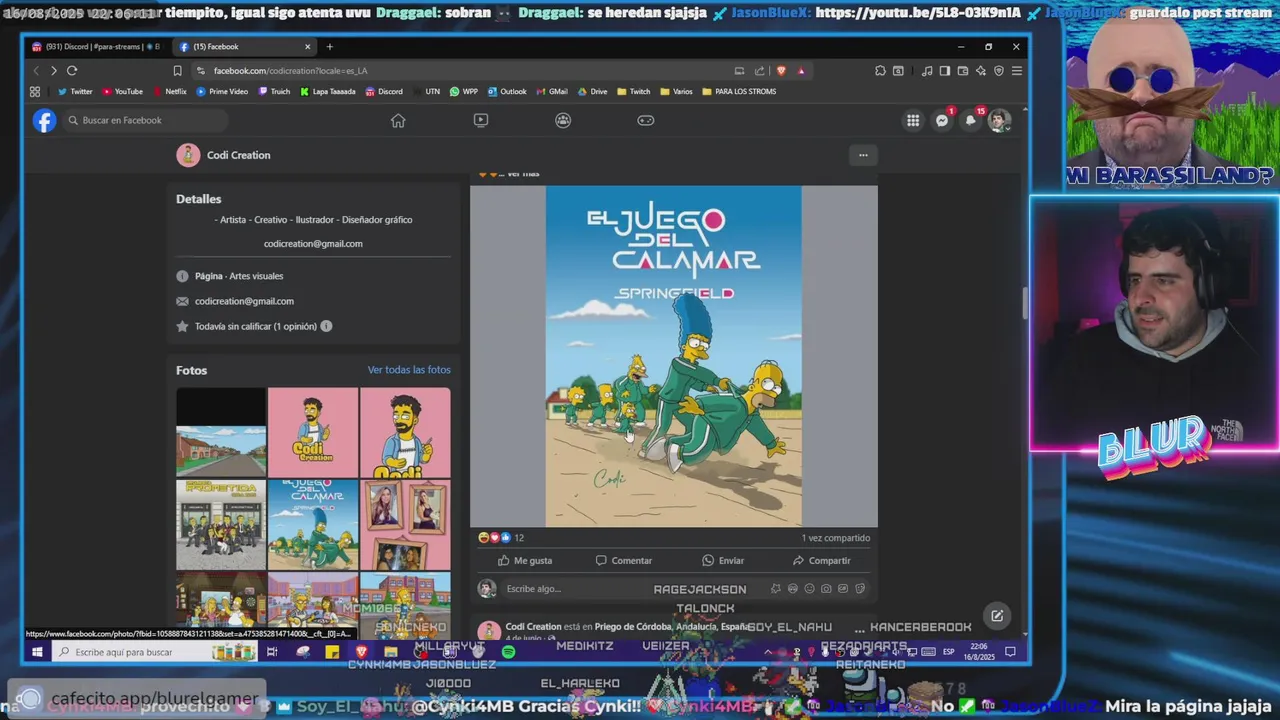Viewport: 1280px width, 720px height.
Task: Click the new message compose floating button
Action: pyautogui.click(x=997, y=616)
